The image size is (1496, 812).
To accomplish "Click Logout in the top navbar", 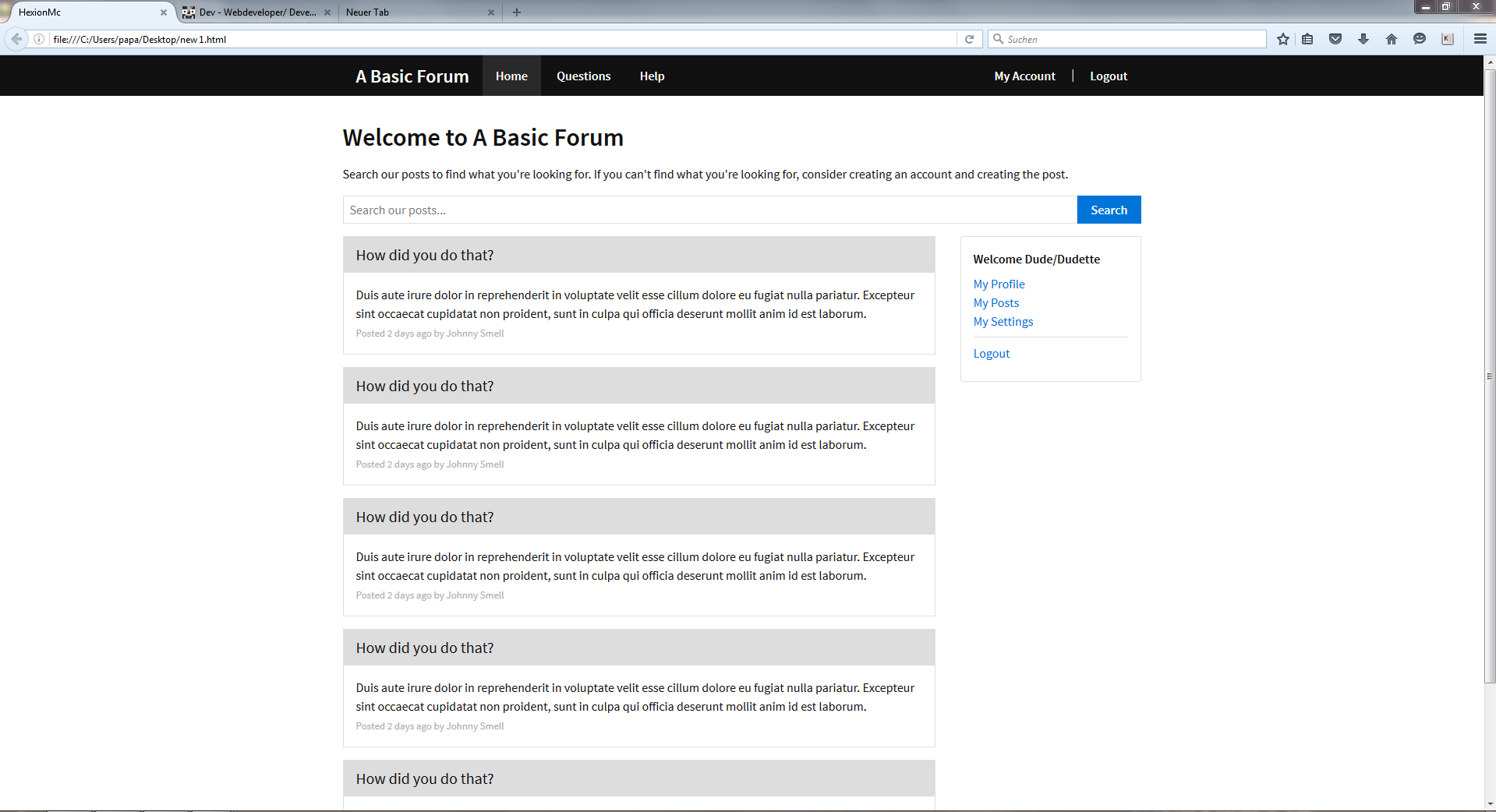I will pyautogui.click(x=1109, y=76).
